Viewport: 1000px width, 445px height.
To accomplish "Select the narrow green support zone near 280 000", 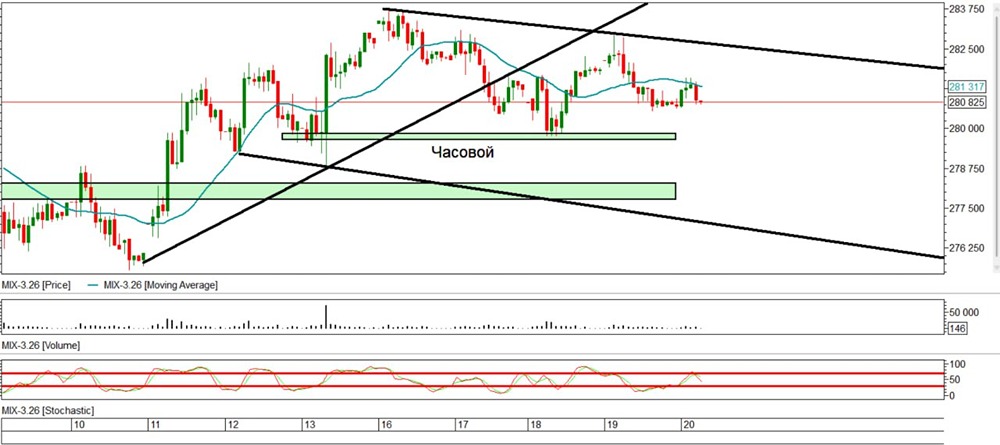I will (x=478, y=136).
